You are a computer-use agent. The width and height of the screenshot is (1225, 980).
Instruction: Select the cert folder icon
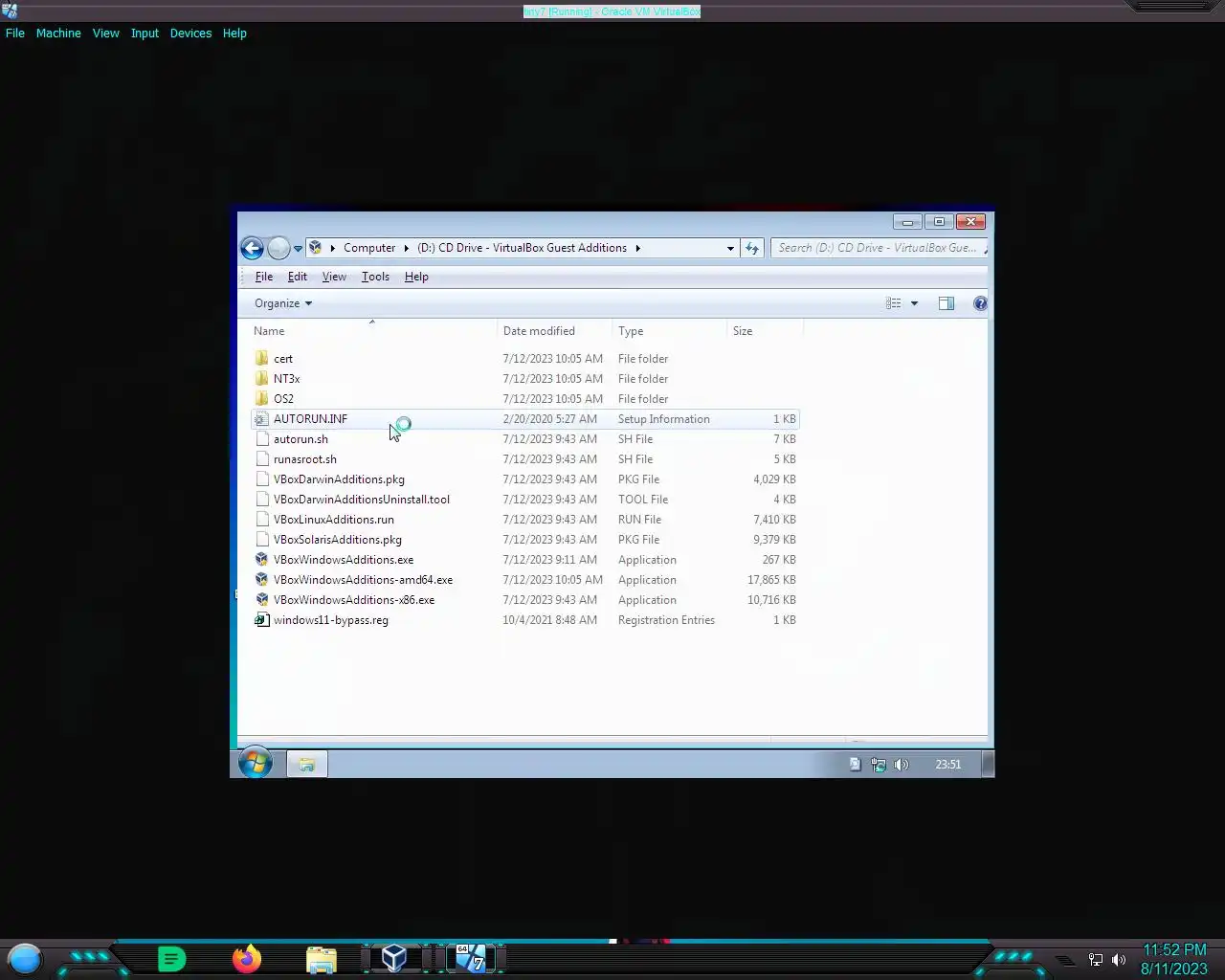[262, 359]
